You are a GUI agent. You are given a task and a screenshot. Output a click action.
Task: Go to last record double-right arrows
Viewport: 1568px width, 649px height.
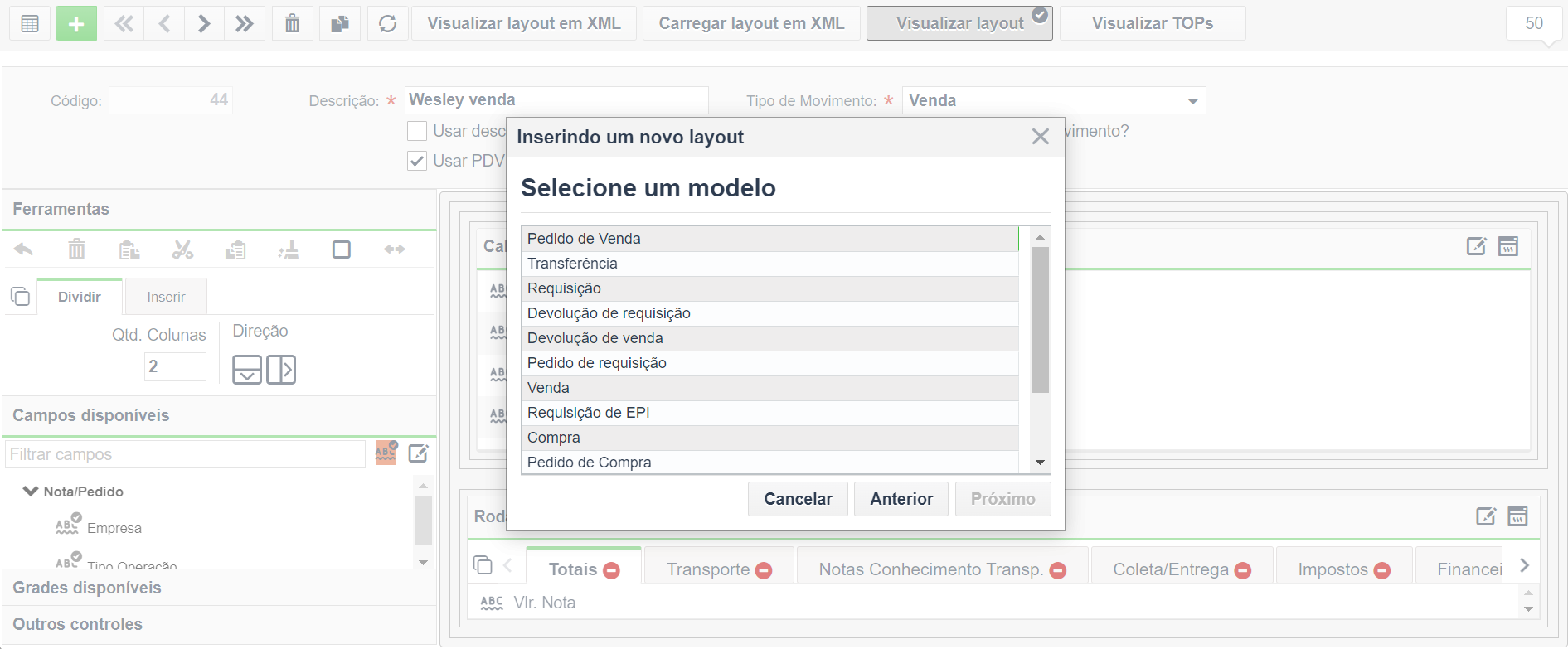coord(244,23)
